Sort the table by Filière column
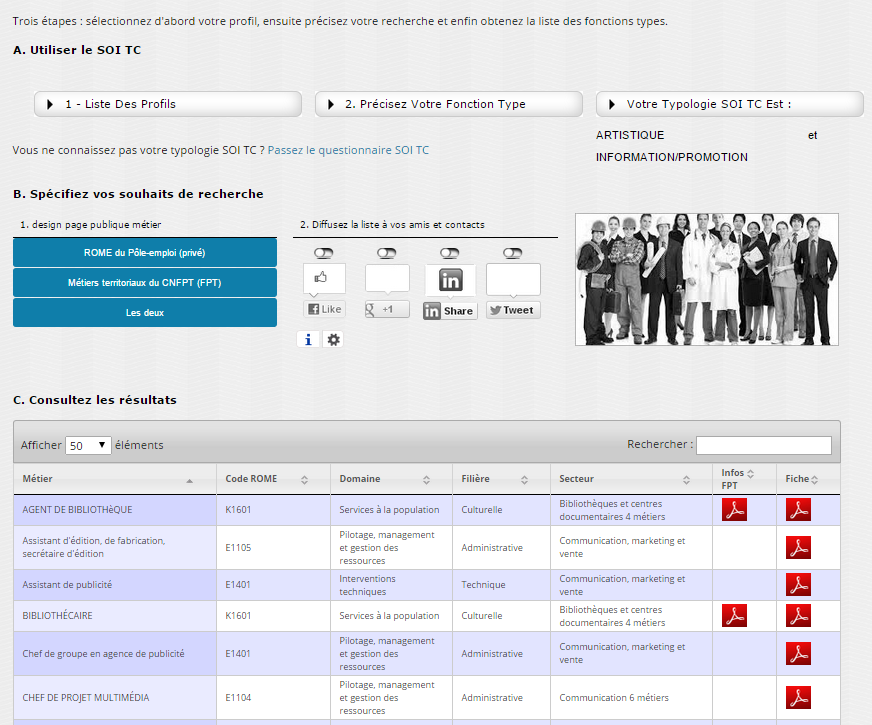This screenshot has width=872, height=725. coord(500,479)
